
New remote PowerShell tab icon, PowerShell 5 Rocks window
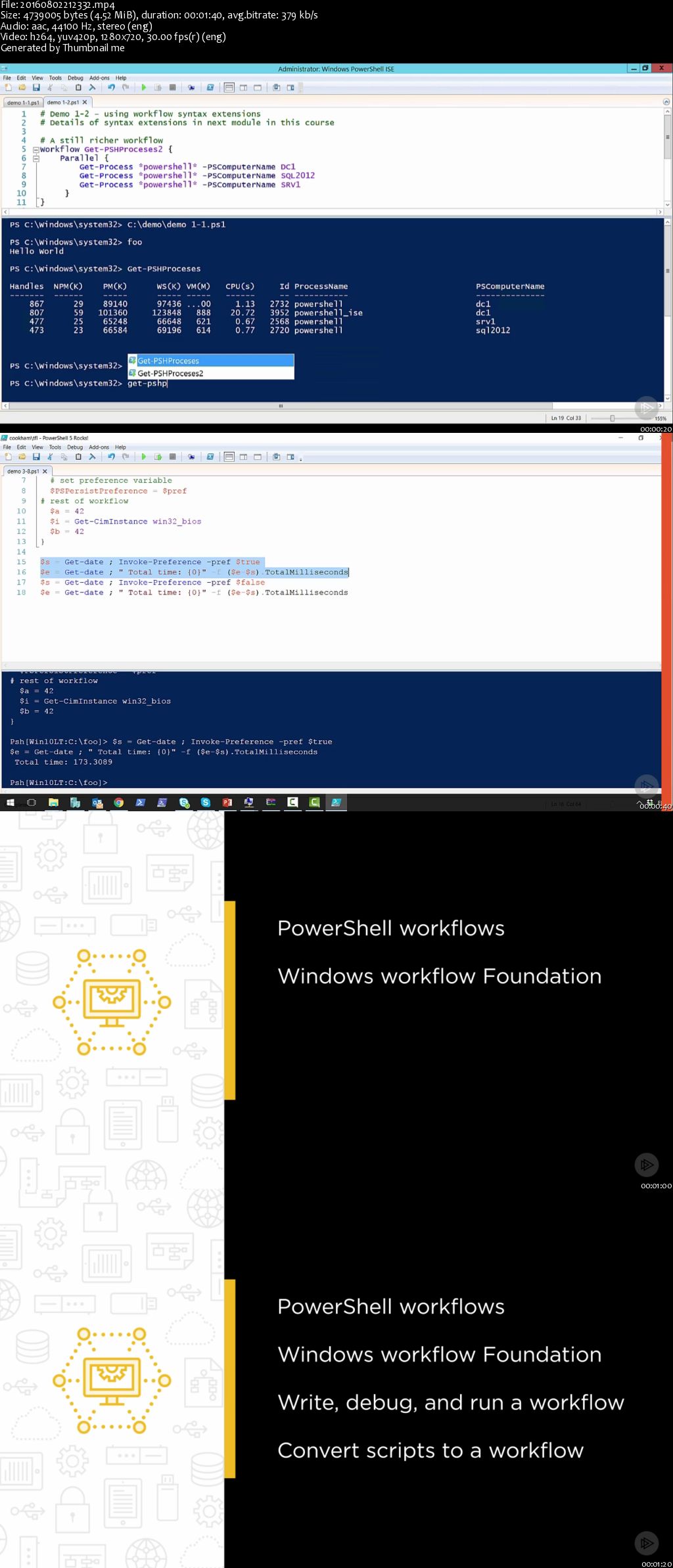(x=191, y=457)
